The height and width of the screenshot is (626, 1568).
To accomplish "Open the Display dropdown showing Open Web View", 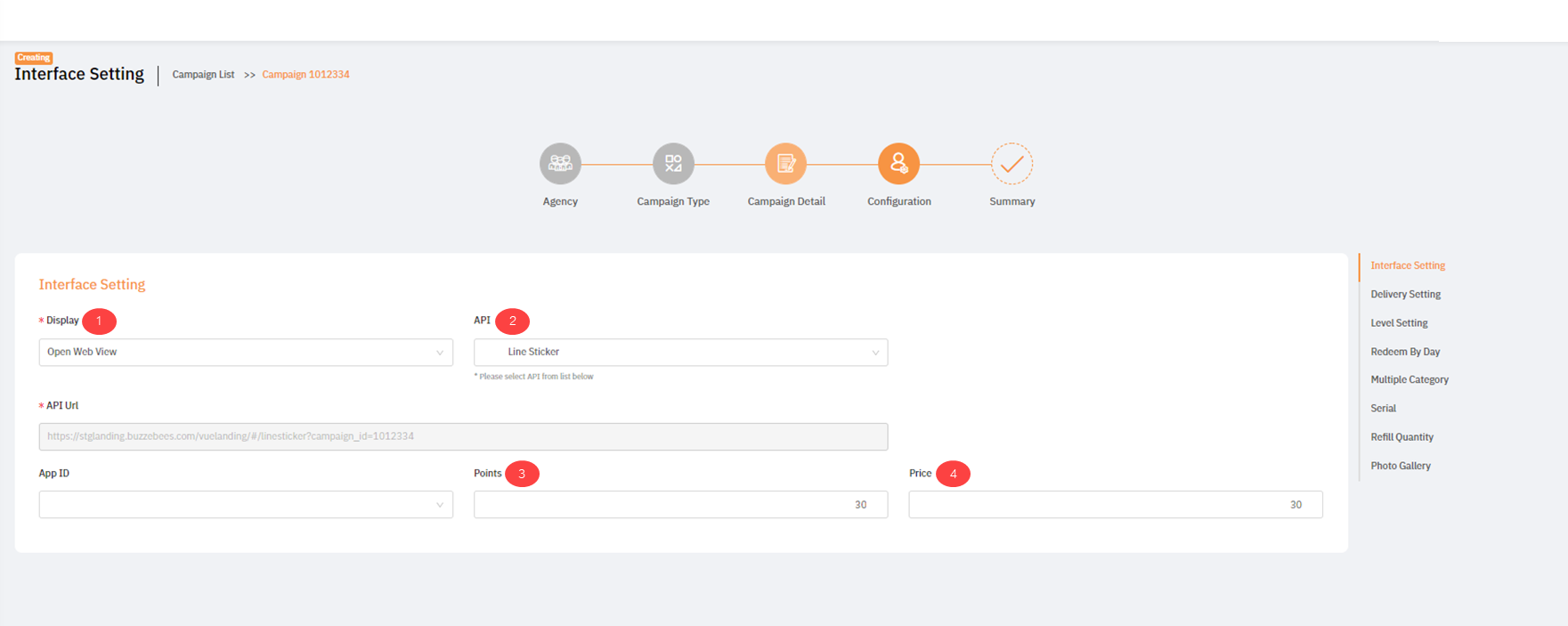I will pos(245,352).
